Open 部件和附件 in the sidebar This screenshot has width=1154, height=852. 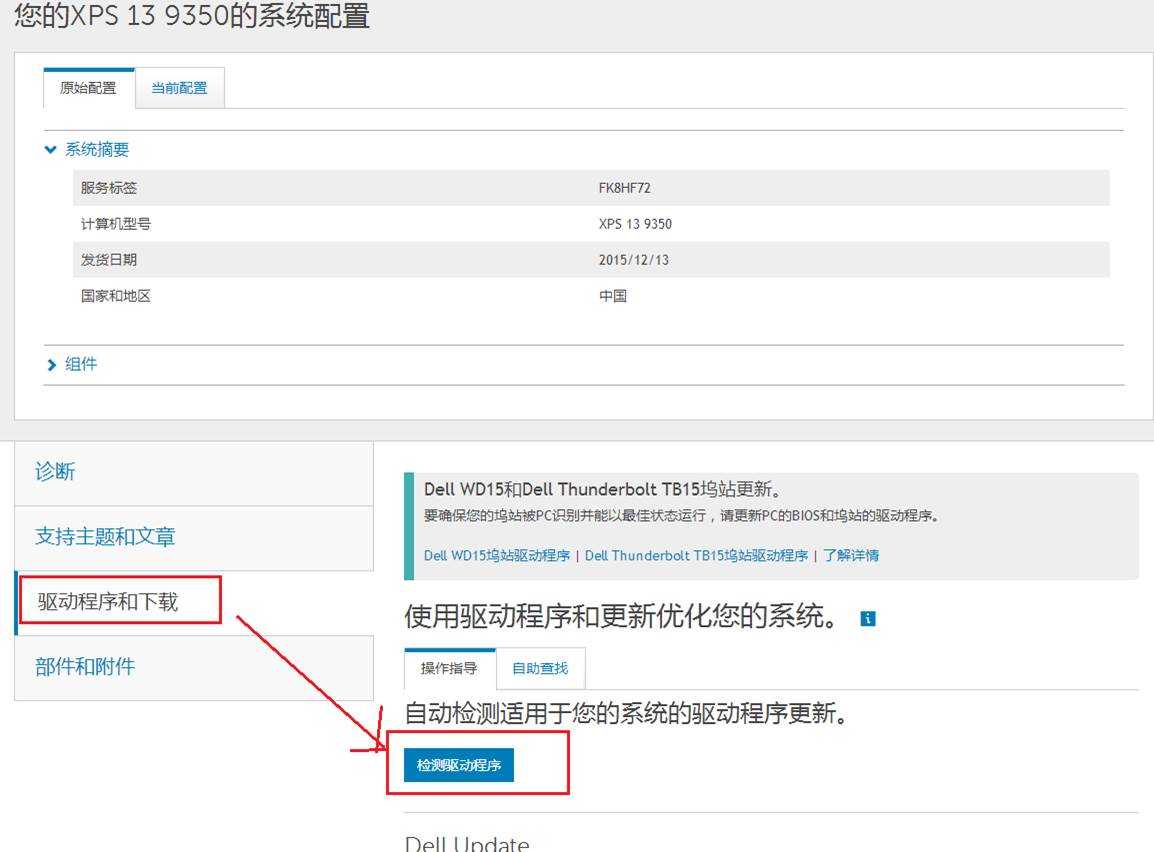point(194,667)
